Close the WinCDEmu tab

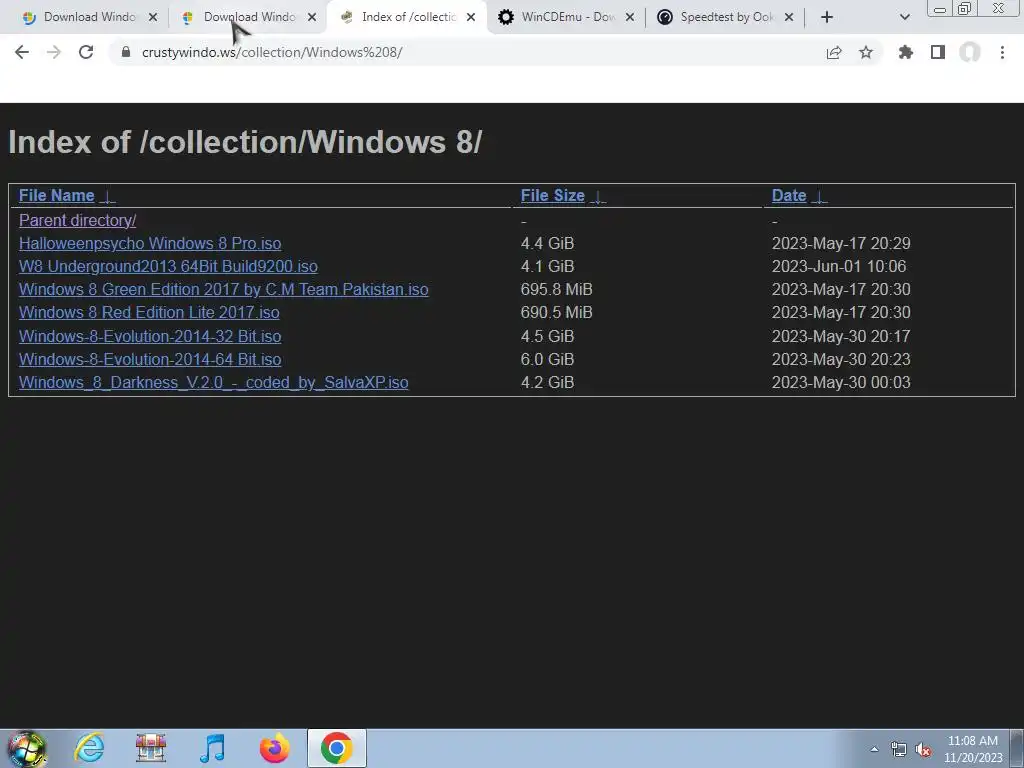pyautogui.click(x=630, y=18)
